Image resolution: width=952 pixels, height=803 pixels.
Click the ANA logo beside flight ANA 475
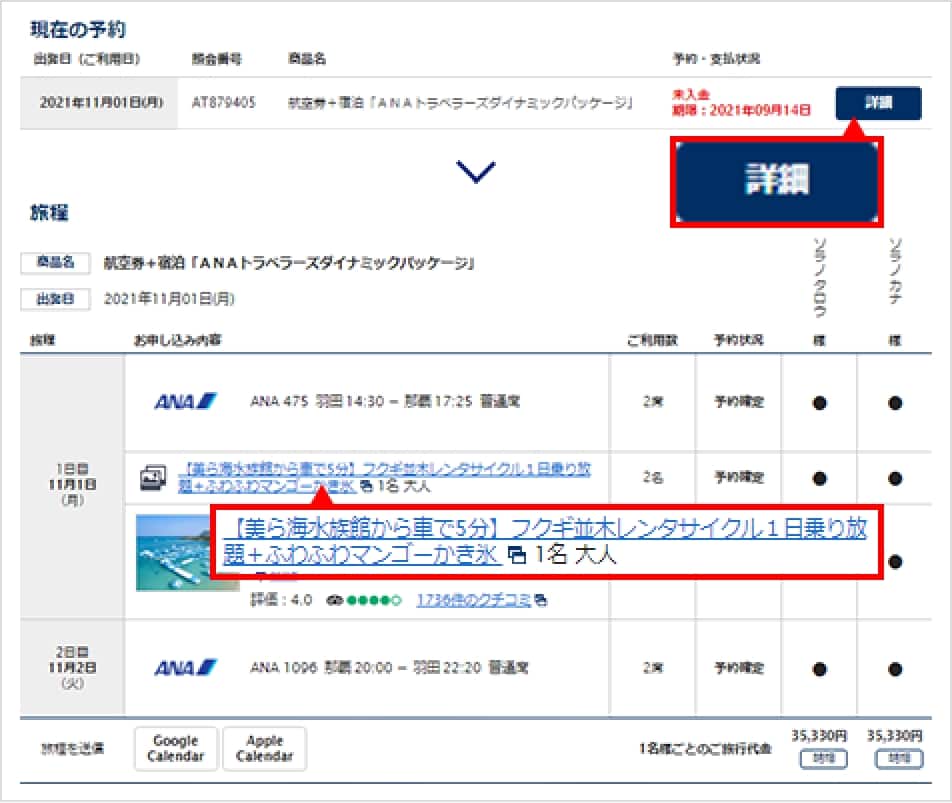tap(185, 402)
